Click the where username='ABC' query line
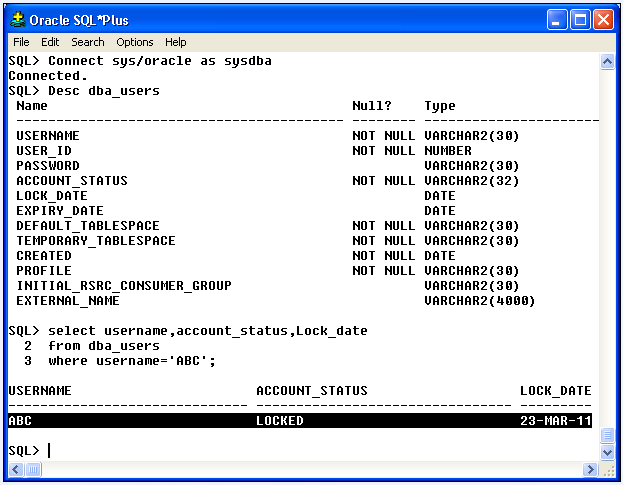The width and height of the screenshot is (623, 485). (x=132, y=361)
